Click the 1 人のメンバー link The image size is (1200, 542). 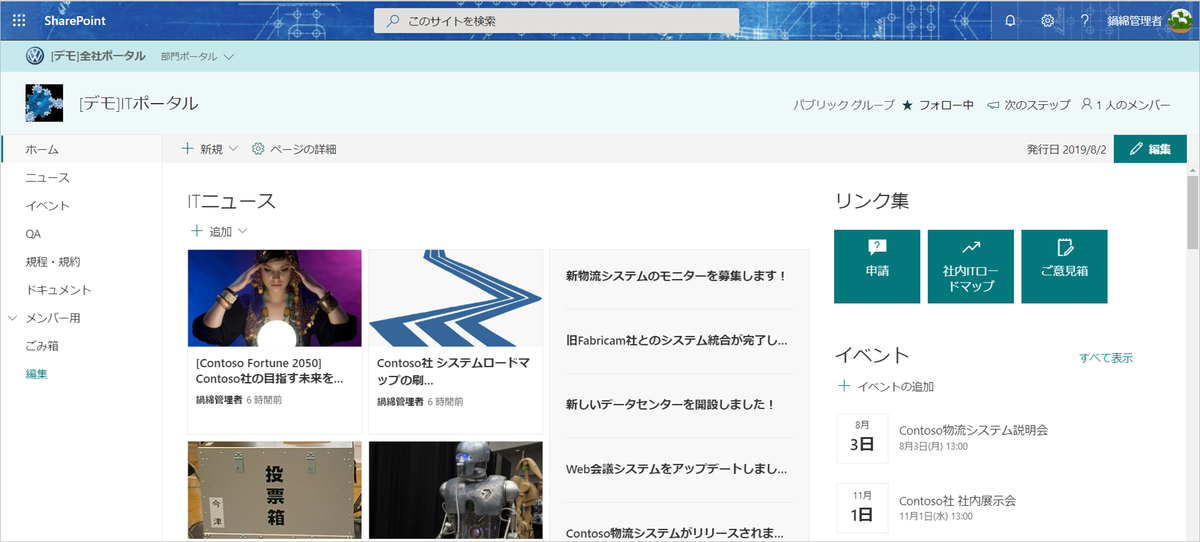1134,104
